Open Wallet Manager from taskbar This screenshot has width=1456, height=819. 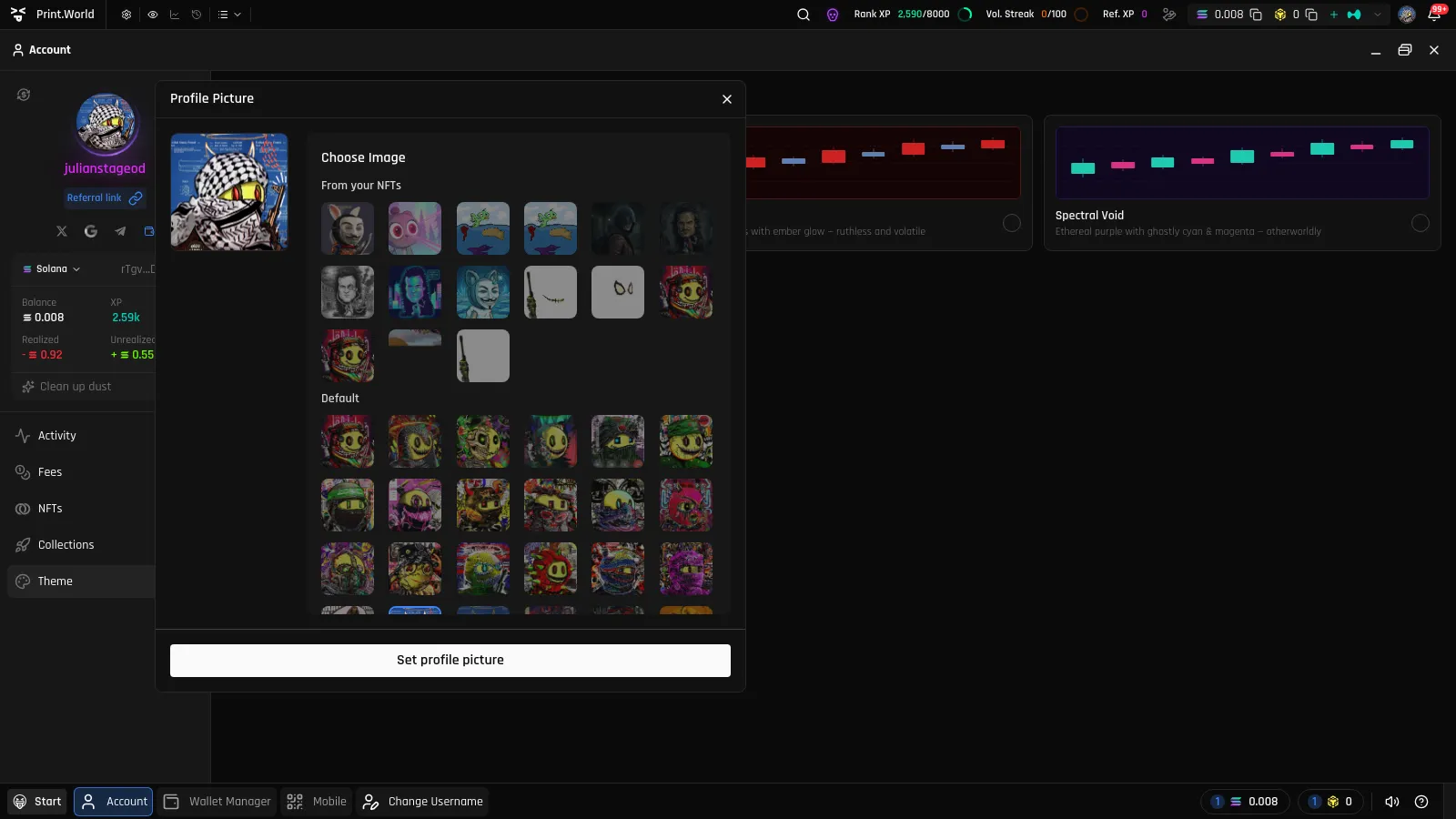(x=217, y=802)
